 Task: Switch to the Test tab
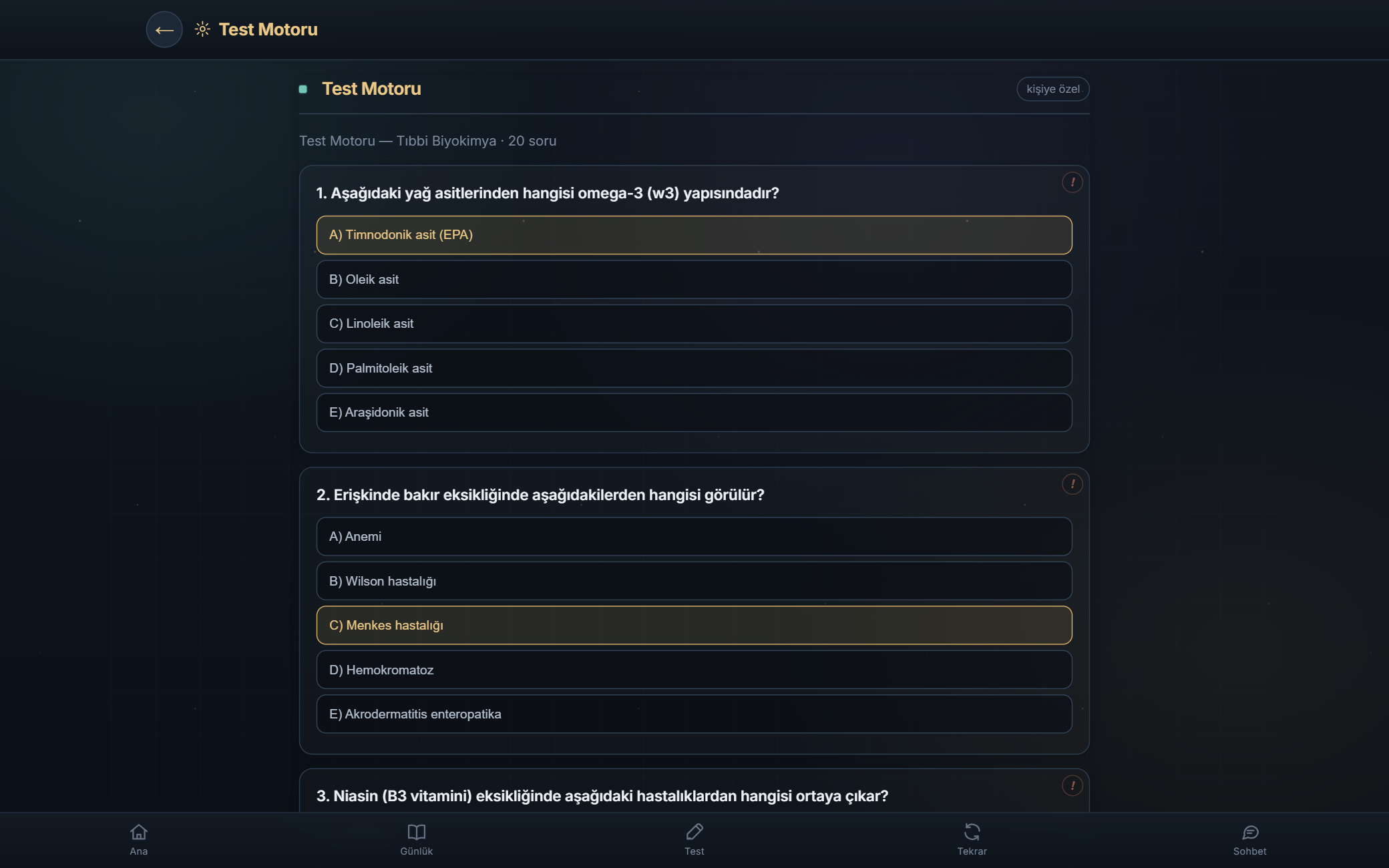coord(694,840)
